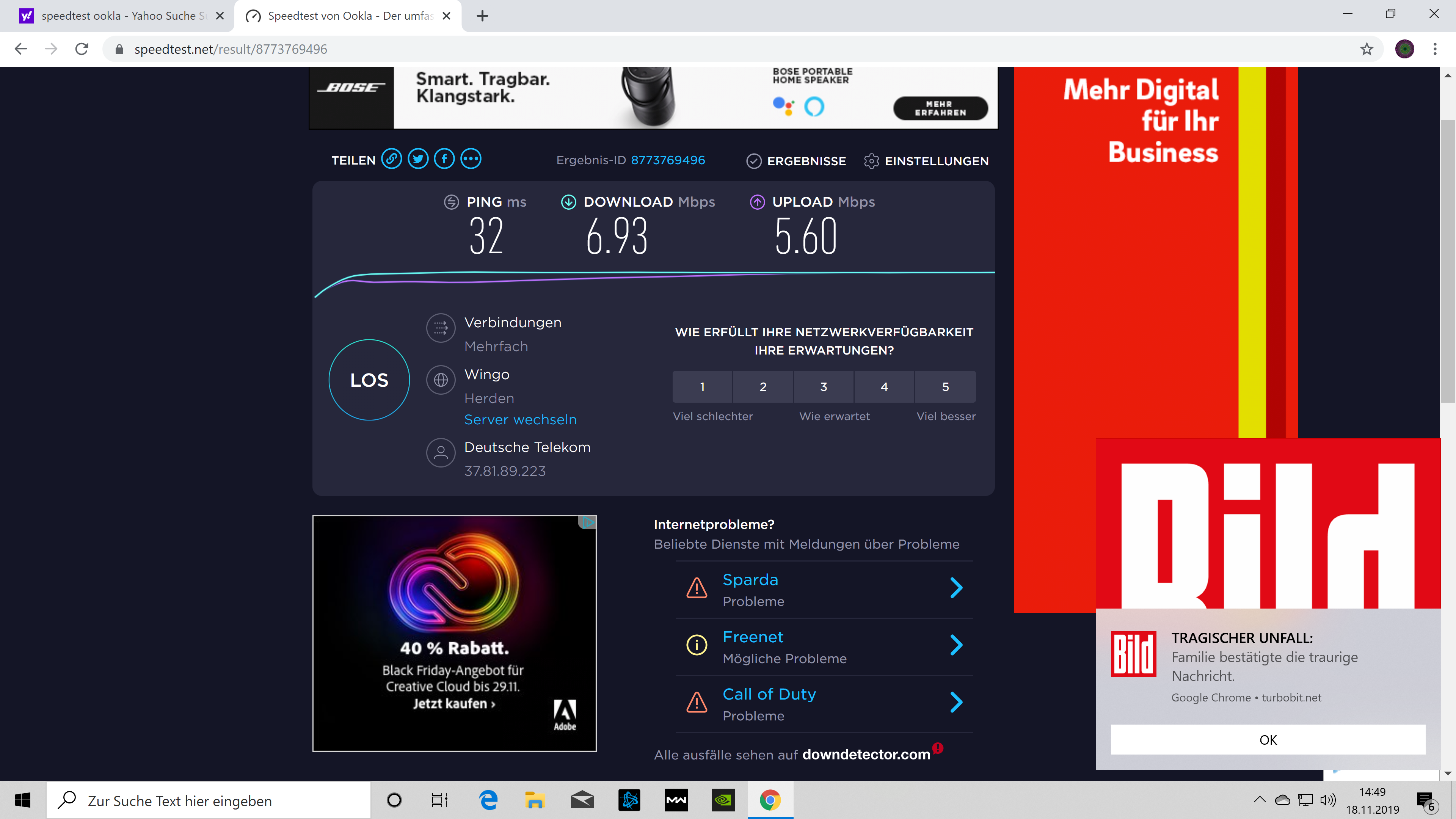The width and height of the screenshot is (1456, 819).
Task: Open Microsoft Edge from the taskbar
Action: click(488, 800)
